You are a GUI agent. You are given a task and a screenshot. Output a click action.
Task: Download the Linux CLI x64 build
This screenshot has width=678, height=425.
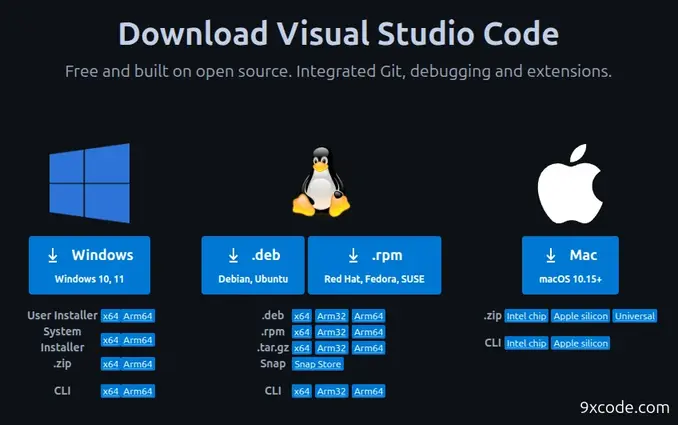[302, 391]
